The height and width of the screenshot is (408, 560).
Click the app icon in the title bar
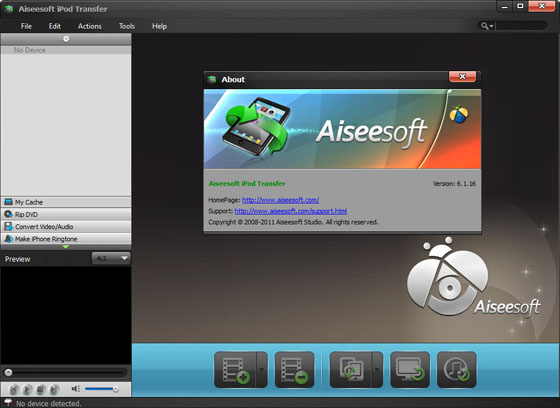click(x=9, y=9)
